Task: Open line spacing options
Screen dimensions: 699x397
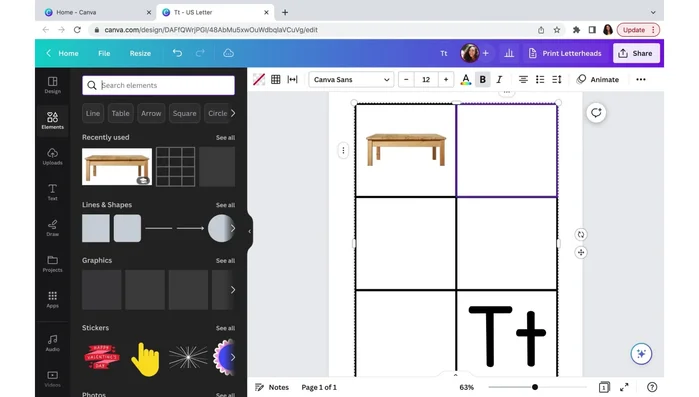Action: [x=557, y=79]
